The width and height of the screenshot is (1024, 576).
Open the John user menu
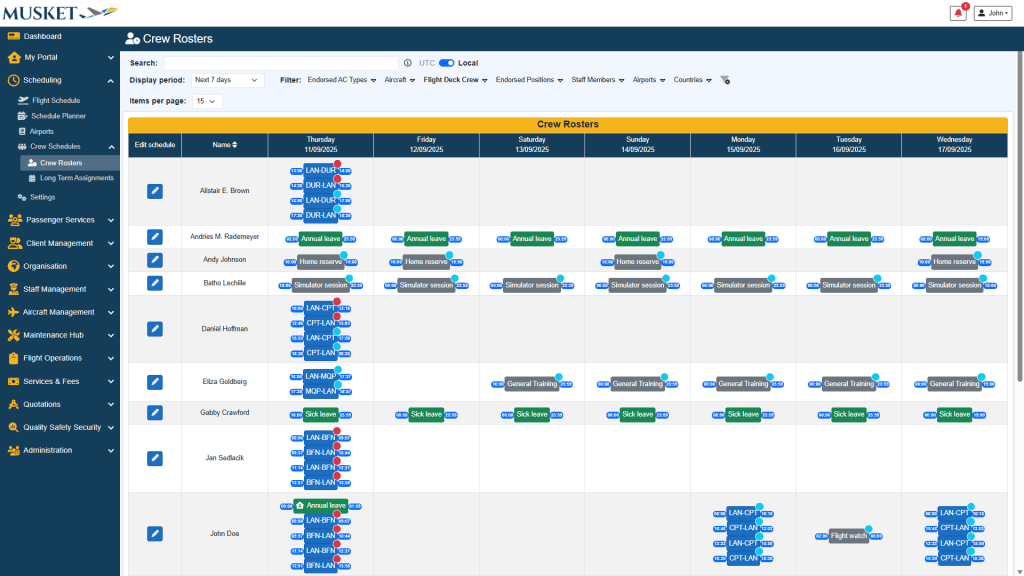993,13
